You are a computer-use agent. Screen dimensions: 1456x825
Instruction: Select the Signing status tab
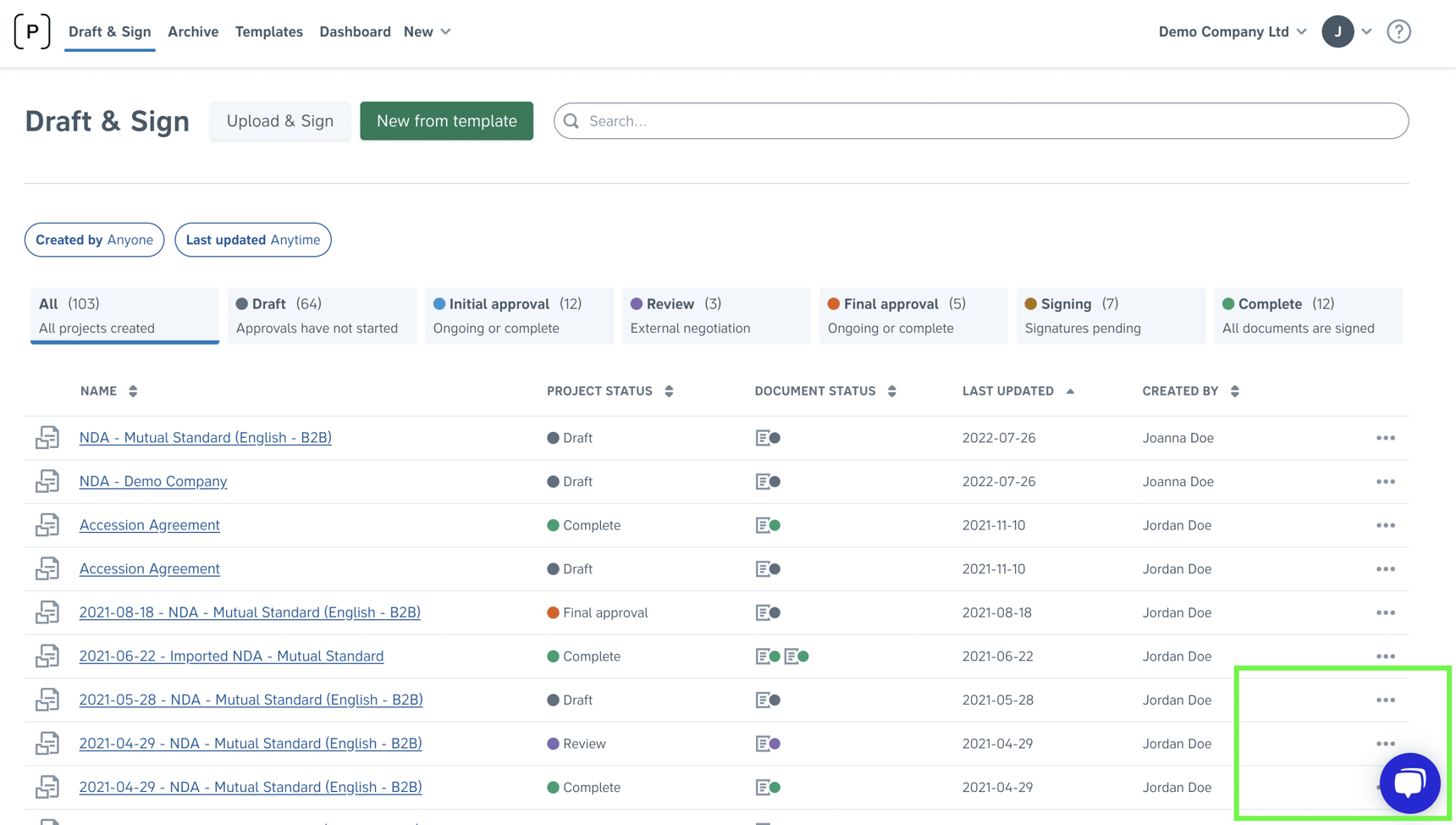(x=1110, y=315)
